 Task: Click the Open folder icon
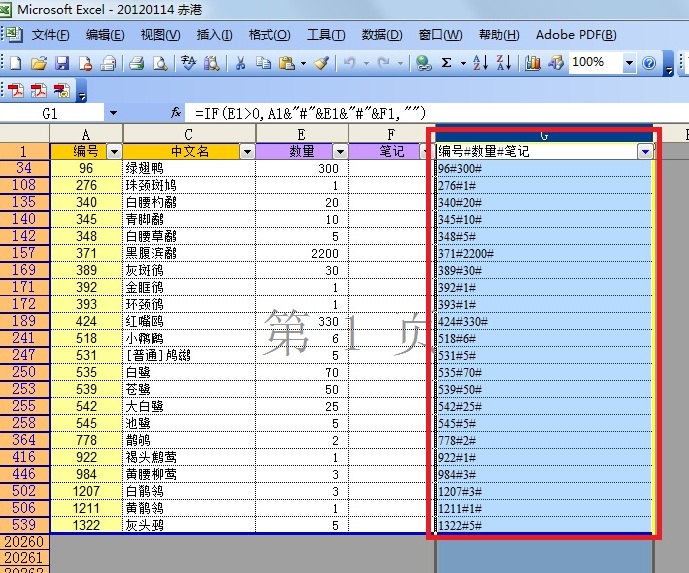point(39,63)
